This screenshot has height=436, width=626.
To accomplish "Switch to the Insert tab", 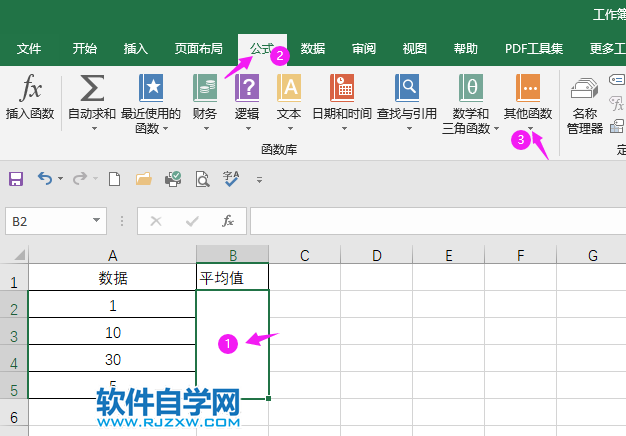I will [136, 49].
